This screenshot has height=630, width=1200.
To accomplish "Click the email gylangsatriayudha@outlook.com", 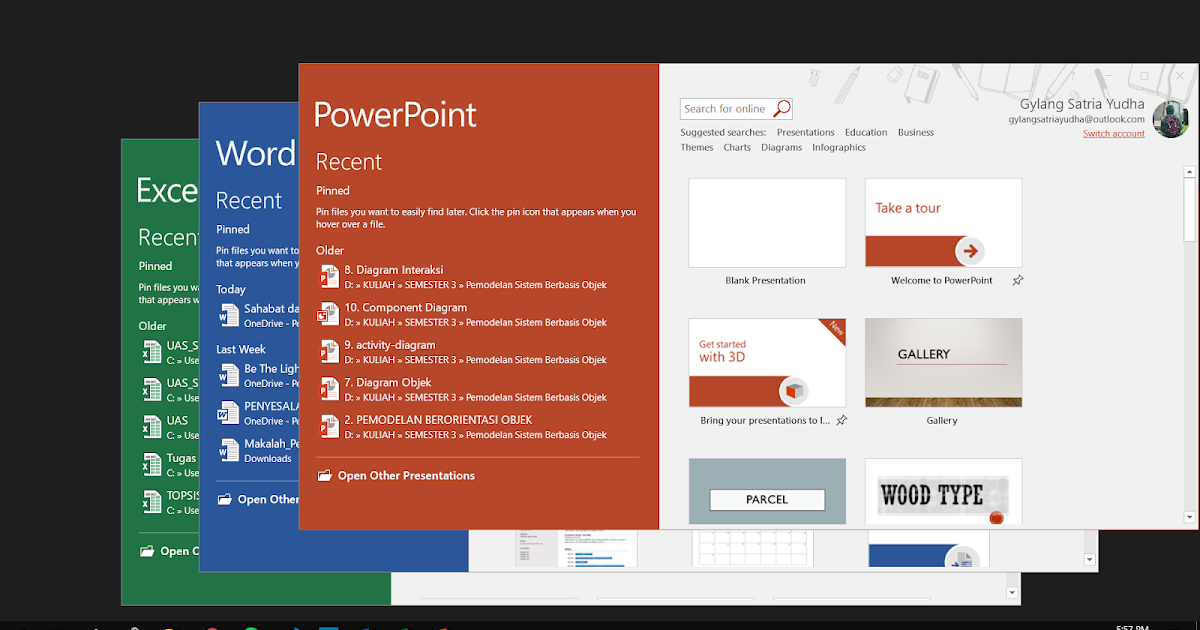I will 1076,120.
